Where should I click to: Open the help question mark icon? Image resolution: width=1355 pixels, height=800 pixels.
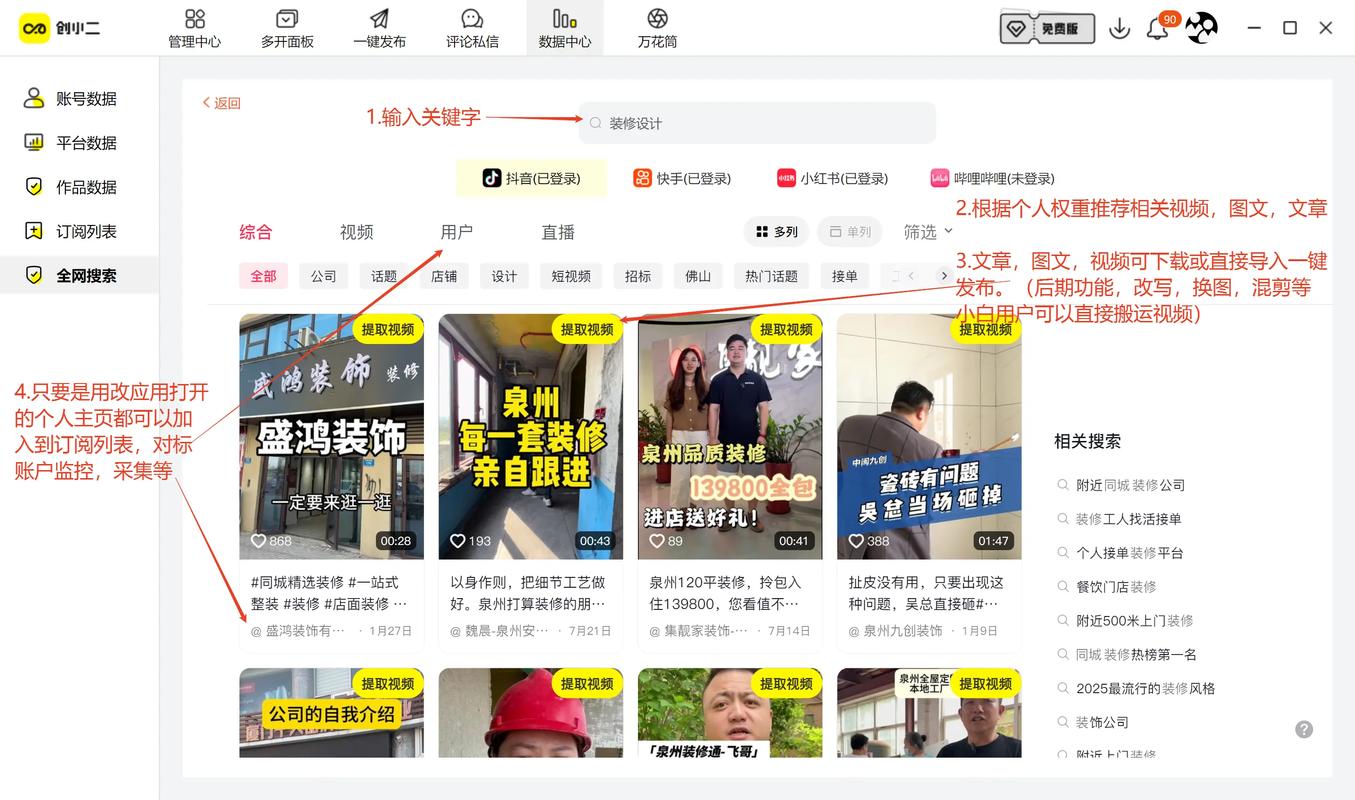tap(1303, 729)
